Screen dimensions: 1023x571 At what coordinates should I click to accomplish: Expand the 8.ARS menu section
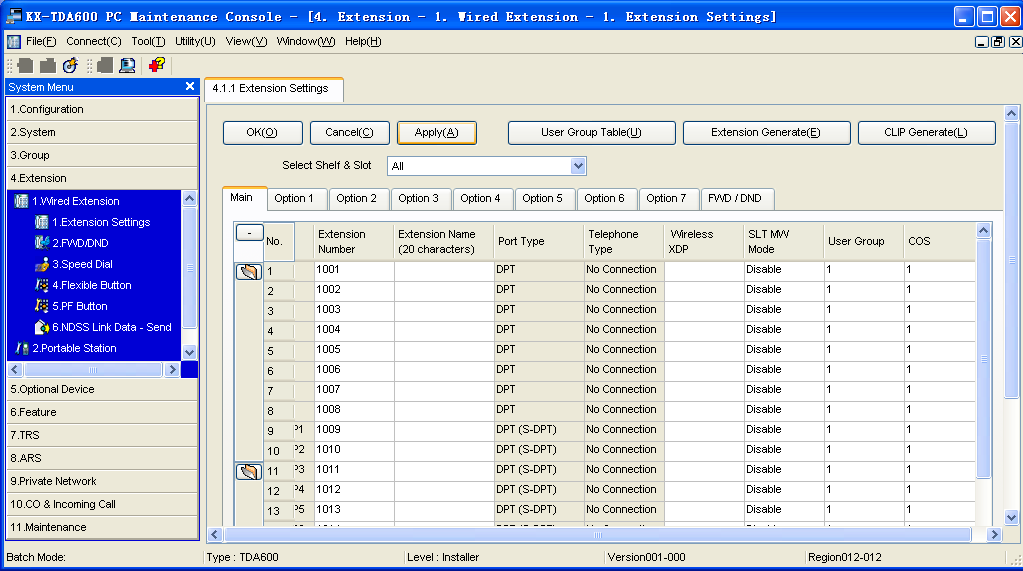(x=102, y=458)
